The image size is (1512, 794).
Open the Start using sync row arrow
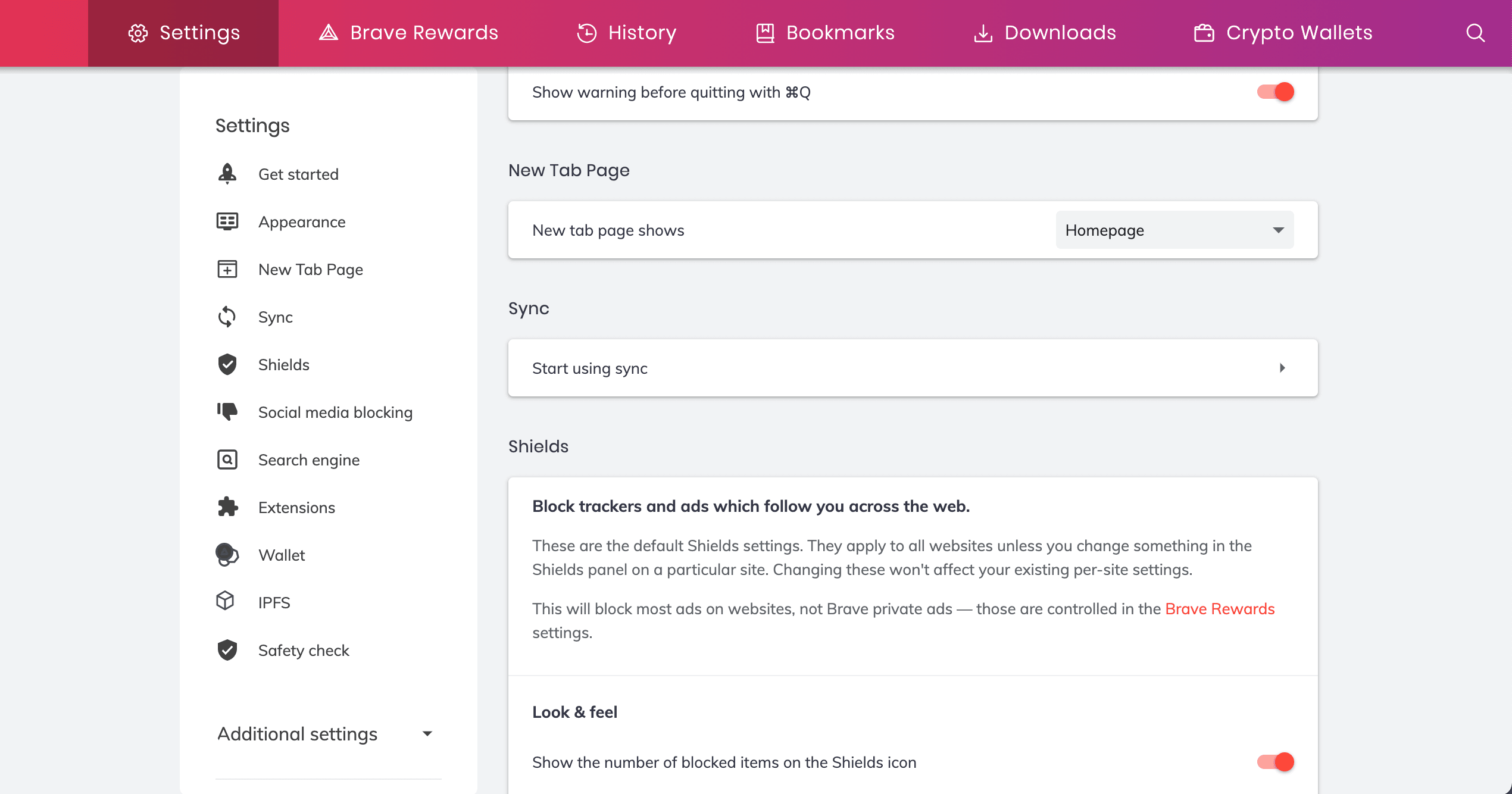1282,368
